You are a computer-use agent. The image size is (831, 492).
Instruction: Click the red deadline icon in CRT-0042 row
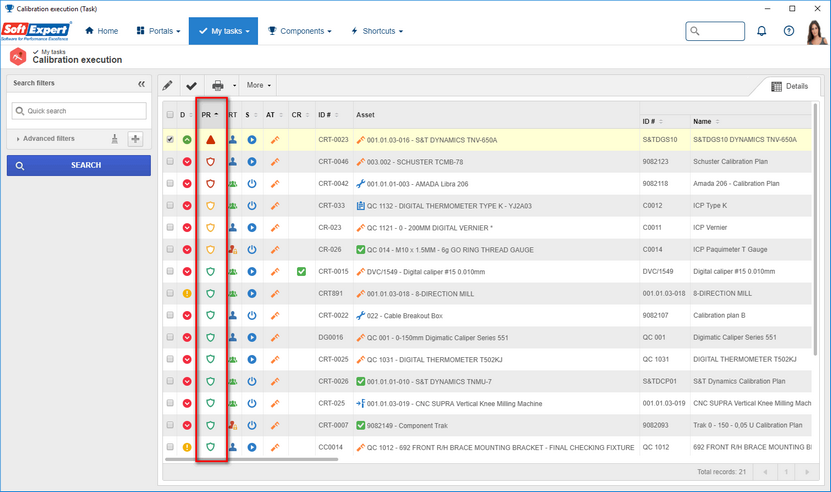click(x=187, y=183)
